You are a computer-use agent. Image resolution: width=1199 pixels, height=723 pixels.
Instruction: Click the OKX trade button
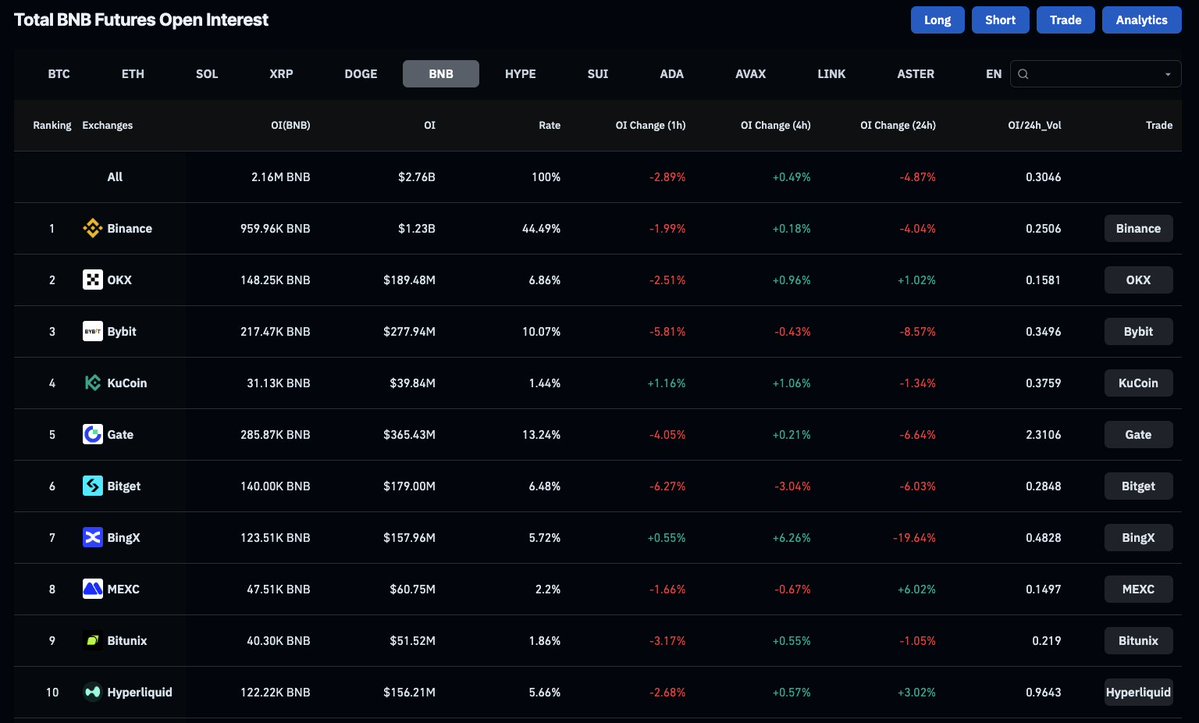pyautogui.click(x=1139, y=280)
